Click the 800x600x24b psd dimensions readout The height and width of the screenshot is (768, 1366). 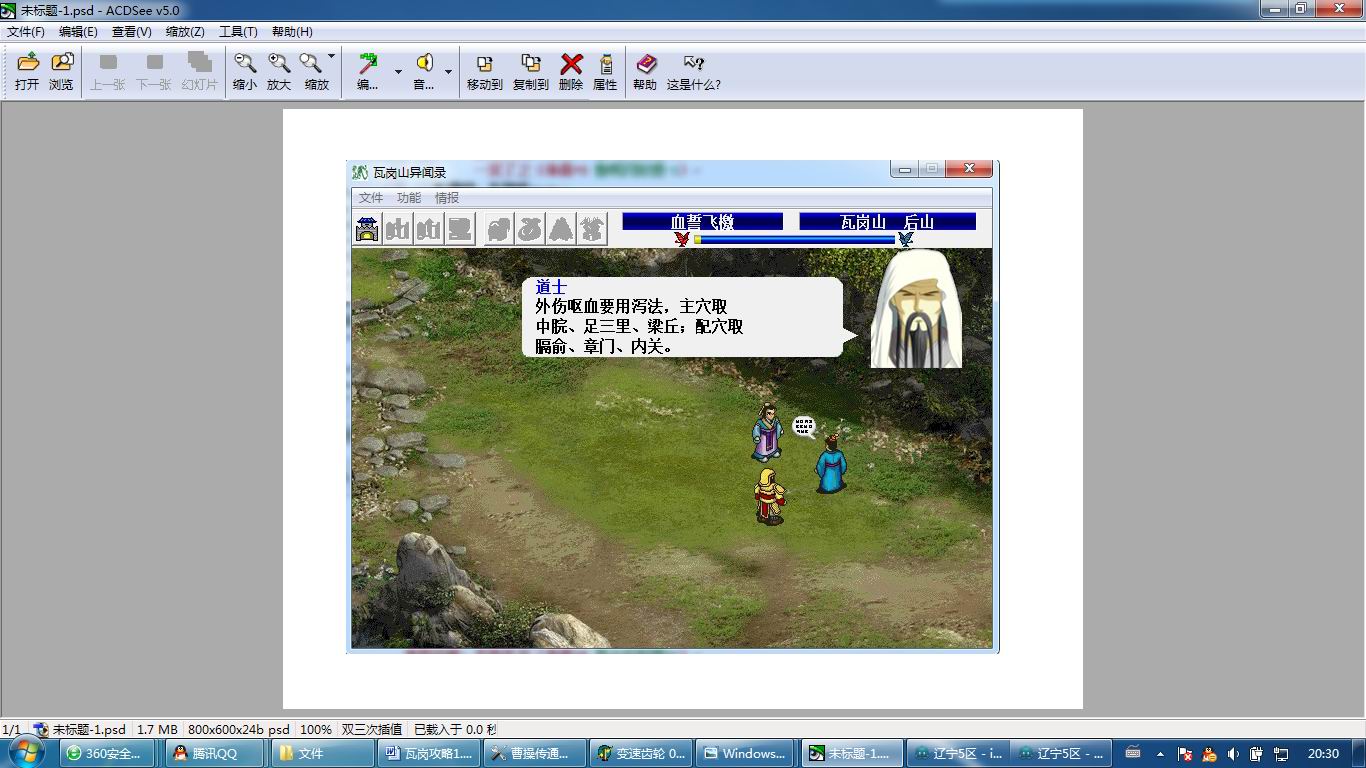coord(239,730)
